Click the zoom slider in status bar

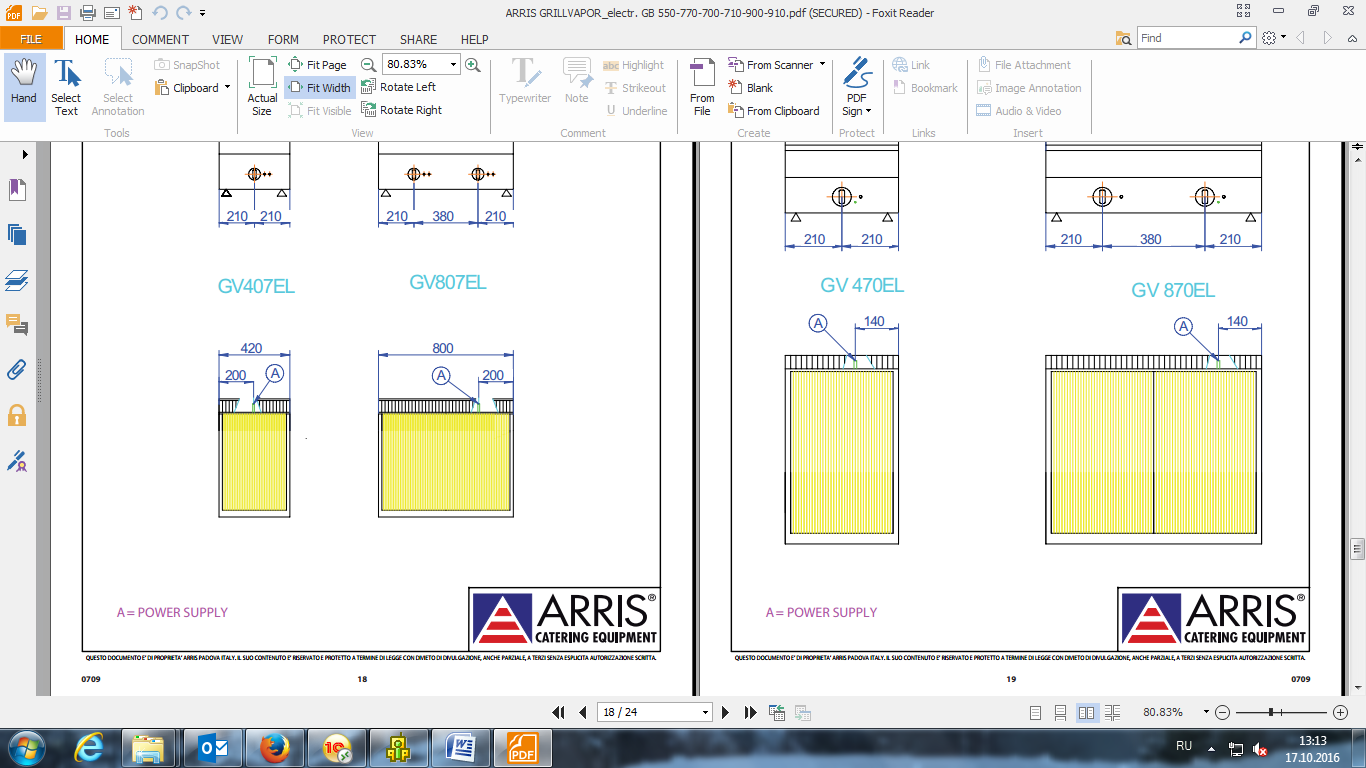click(1281, 712)
